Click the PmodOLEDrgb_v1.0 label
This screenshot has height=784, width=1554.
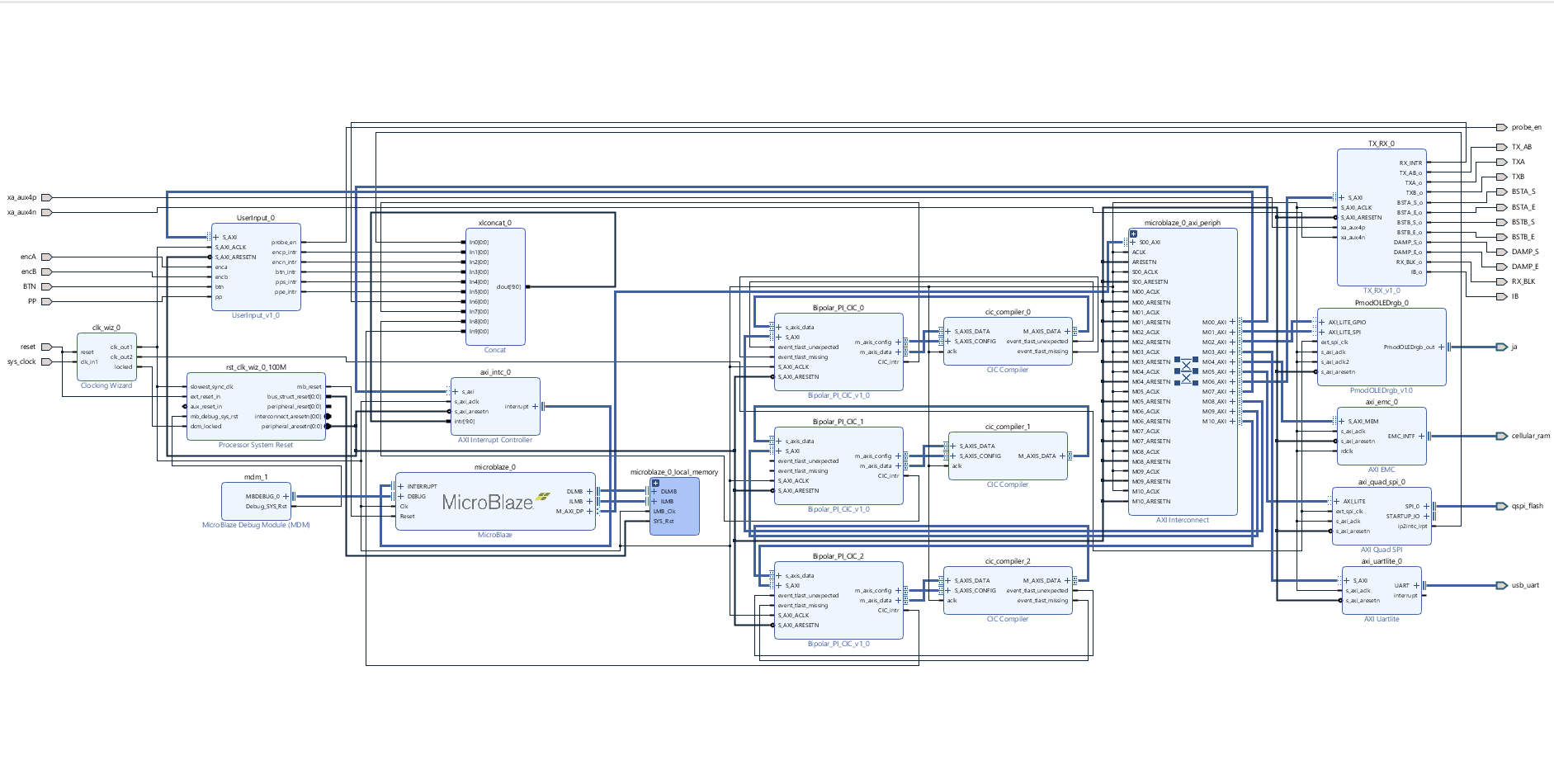[x=1382, y=391]
